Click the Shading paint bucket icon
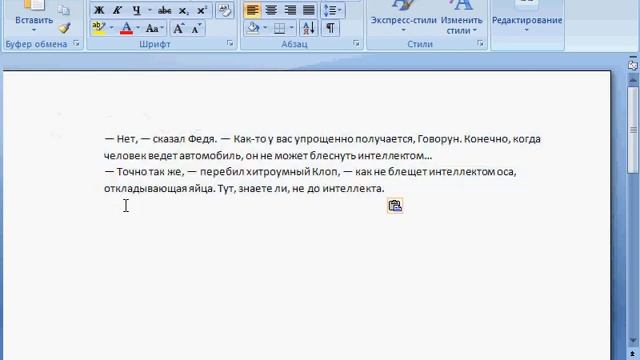Screen dimensions: 640x360 [253, 28]
